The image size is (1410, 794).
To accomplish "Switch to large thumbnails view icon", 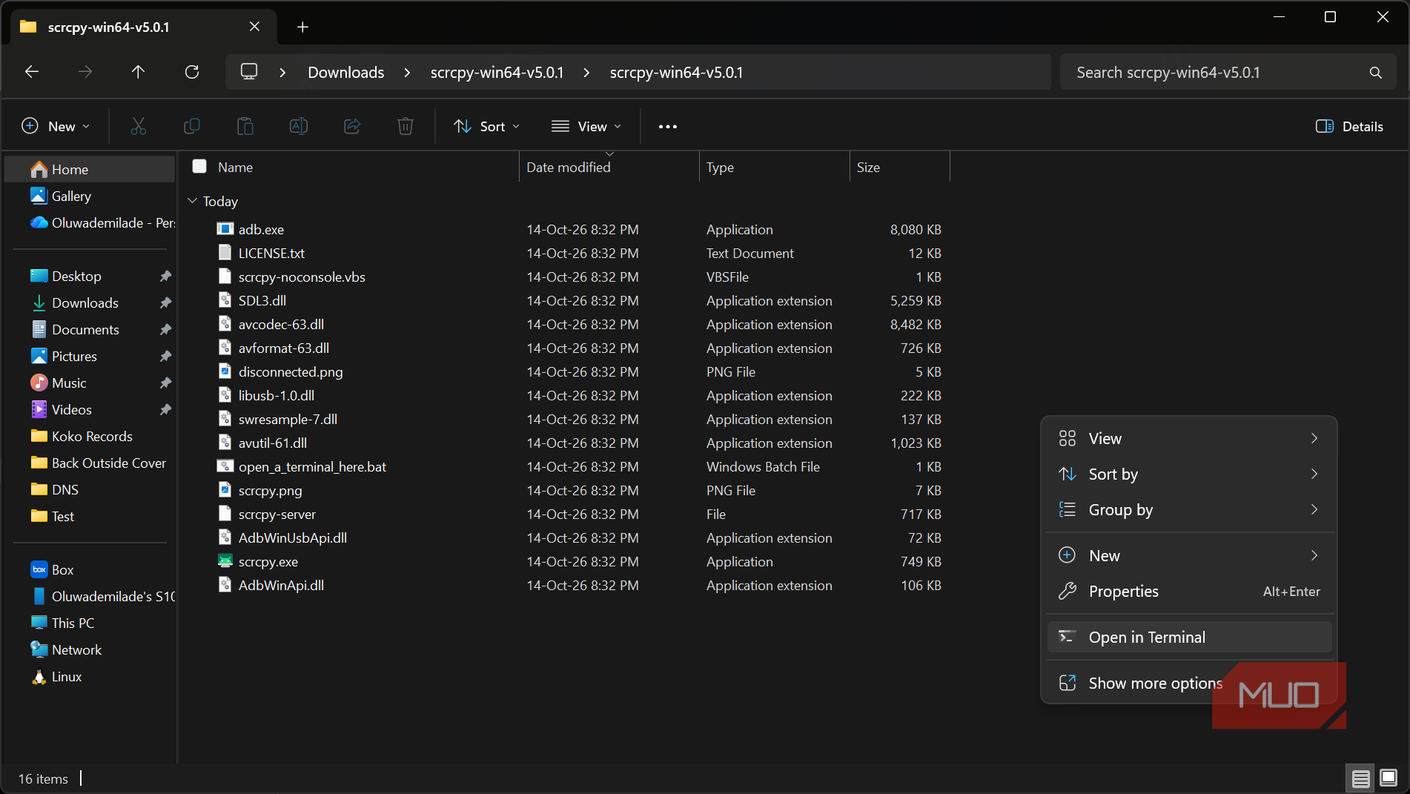I will click(x=1388, y=778).
